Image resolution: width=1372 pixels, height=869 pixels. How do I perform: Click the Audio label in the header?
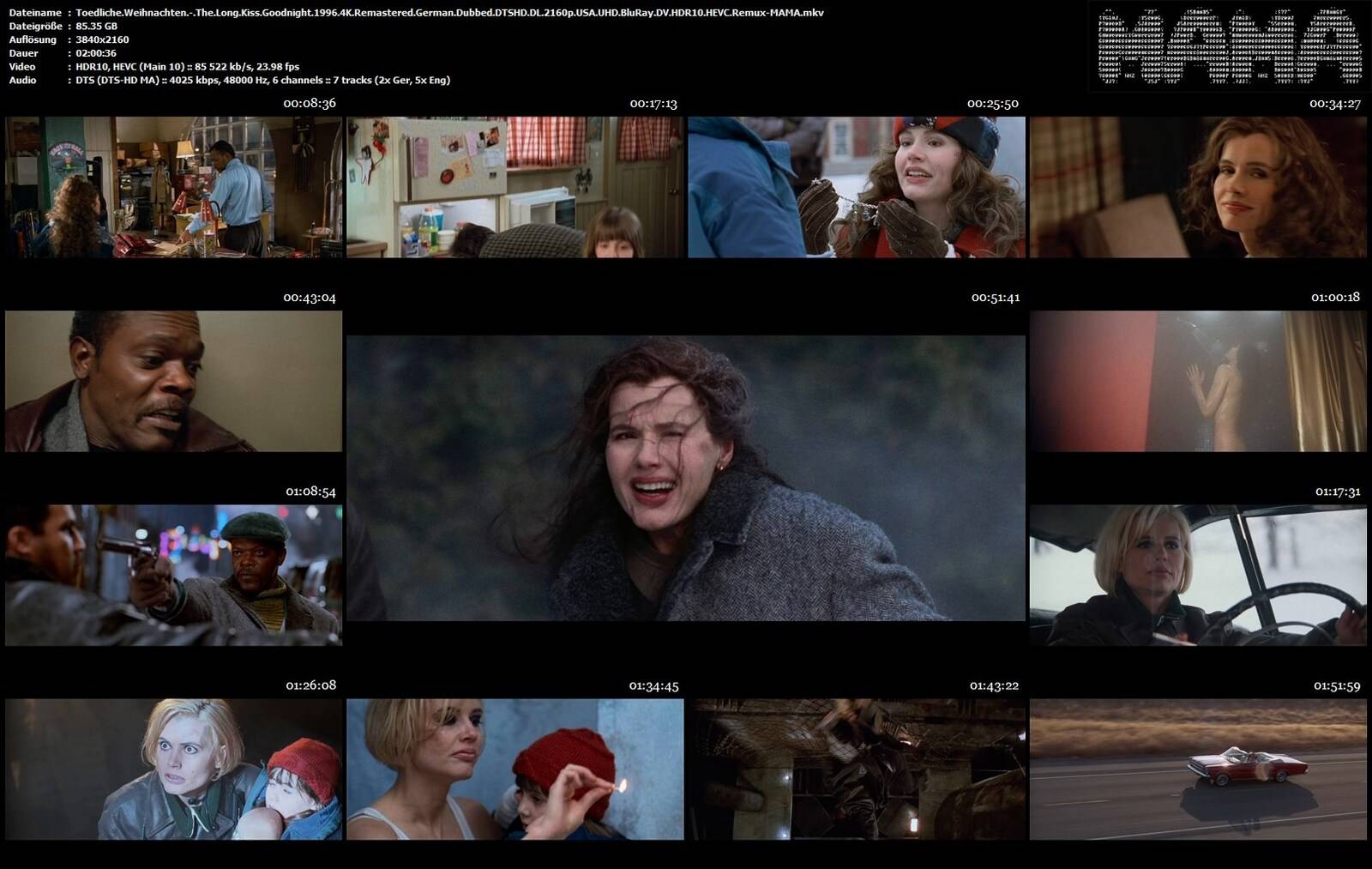(x=22, y=80)
